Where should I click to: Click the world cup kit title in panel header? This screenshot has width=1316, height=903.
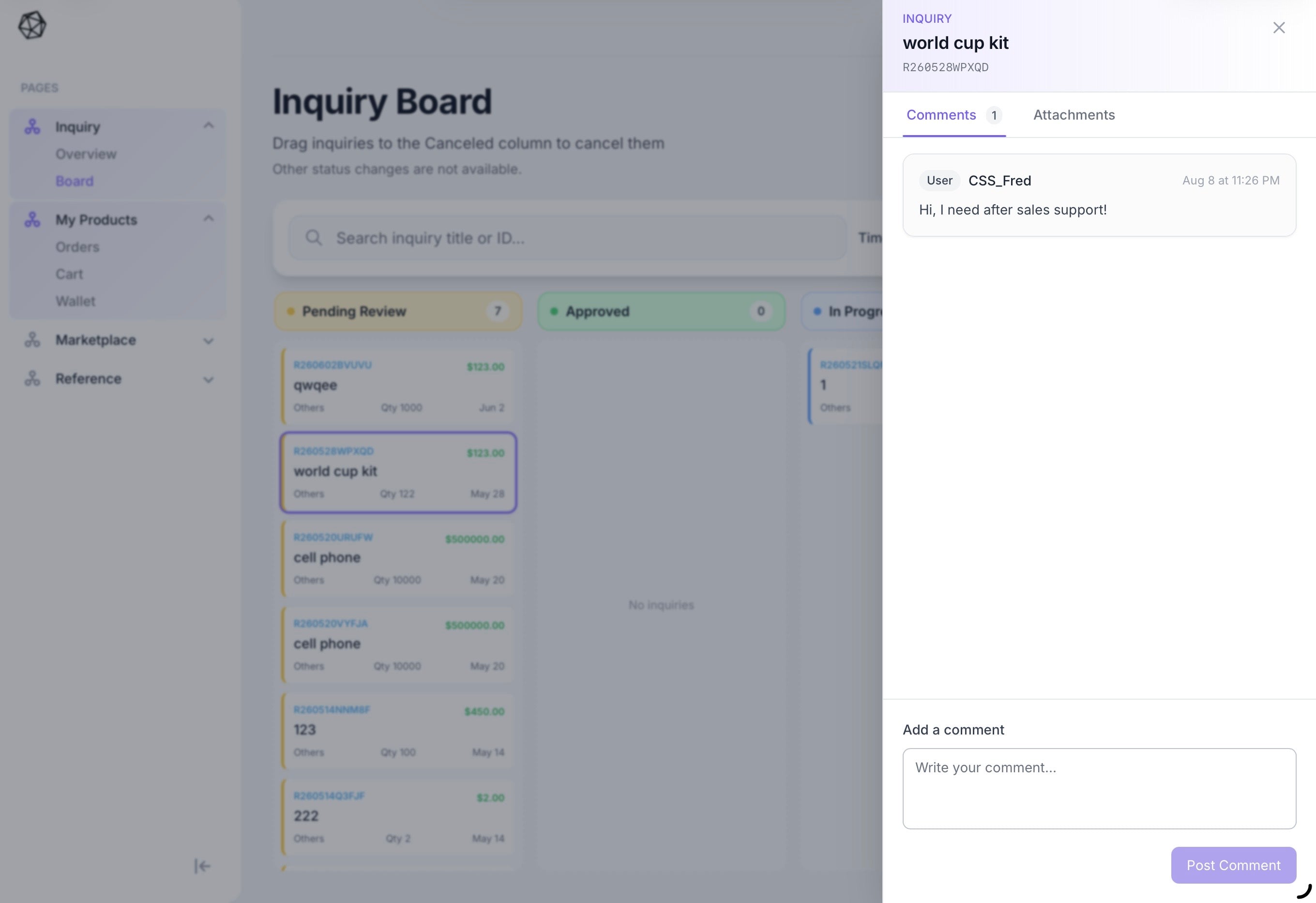(955, 43)
